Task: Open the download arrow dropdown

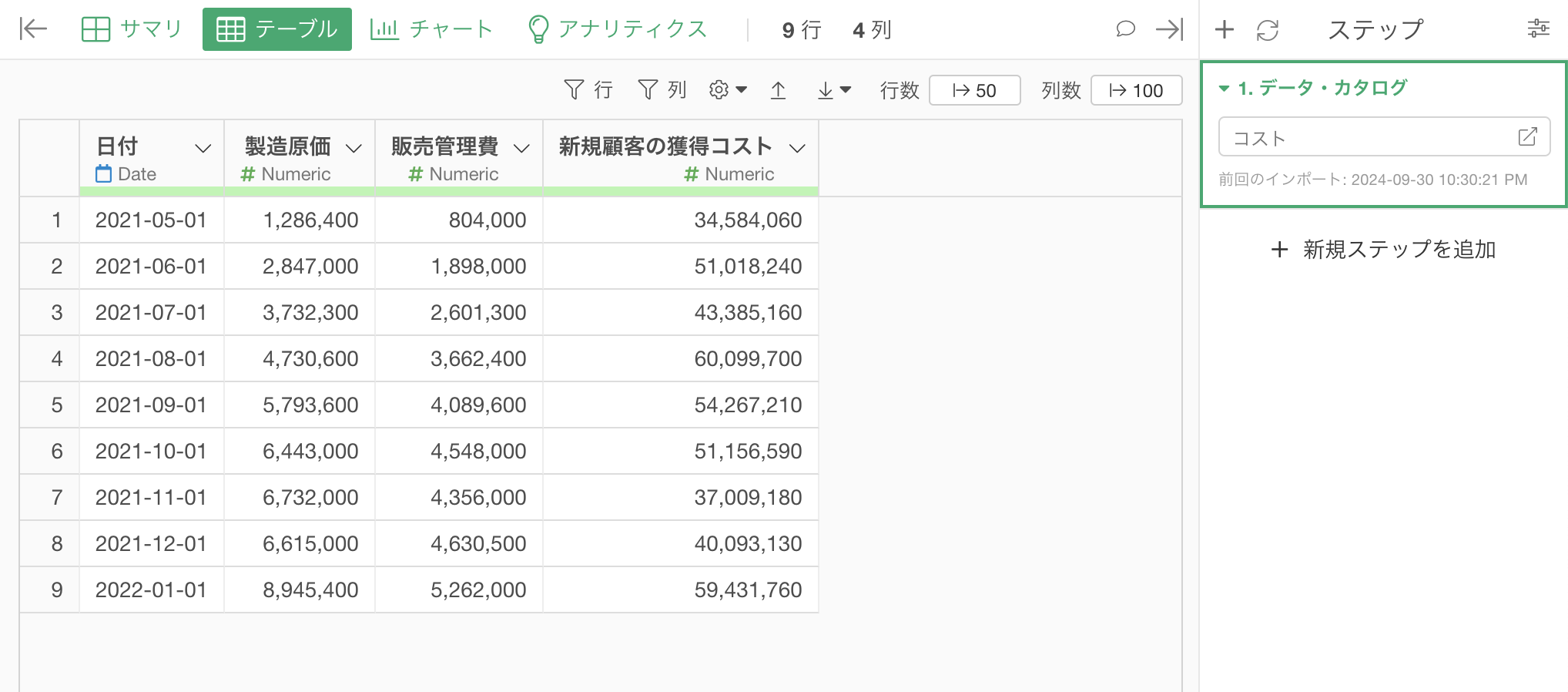Action: click(834, 90)
